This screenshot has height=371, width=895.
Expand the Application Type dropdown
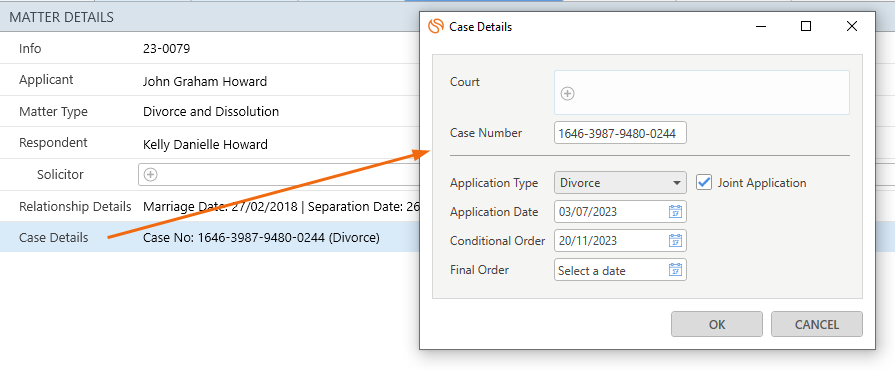click(620, 183)
